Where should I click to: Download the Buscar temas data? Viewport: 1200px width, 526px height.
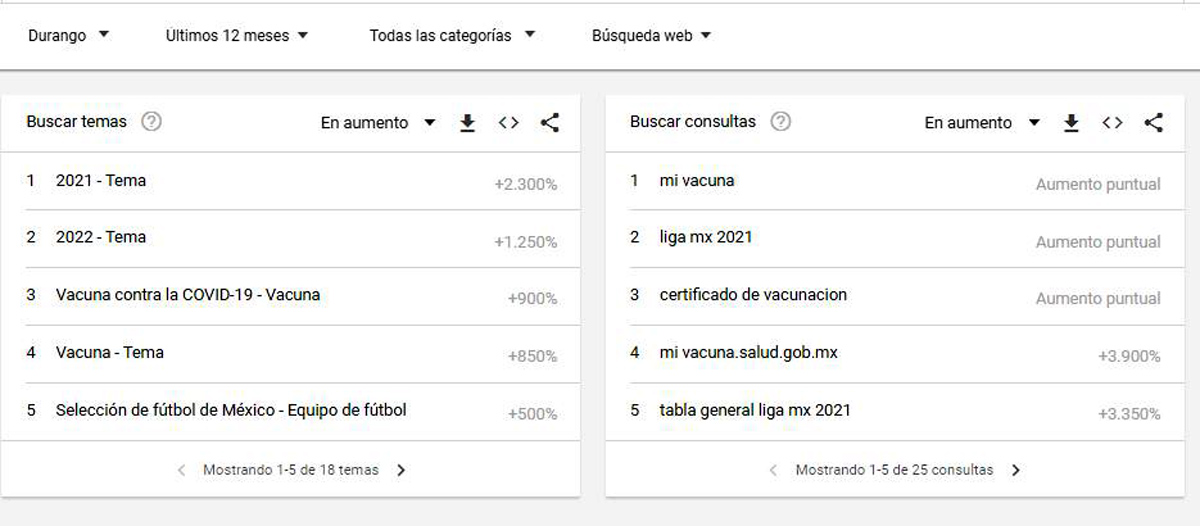click(x=467, y=123)
